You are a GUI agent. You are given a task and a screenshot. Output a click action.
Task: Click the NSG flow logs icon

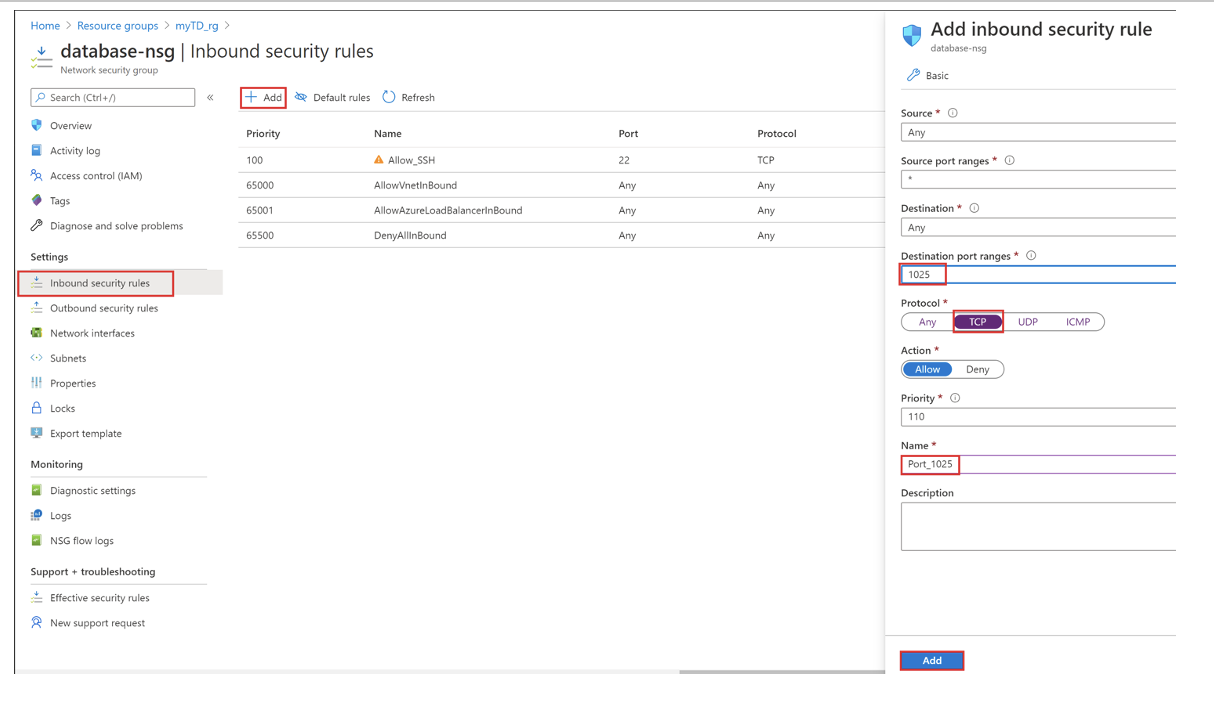tap(37, 540)
